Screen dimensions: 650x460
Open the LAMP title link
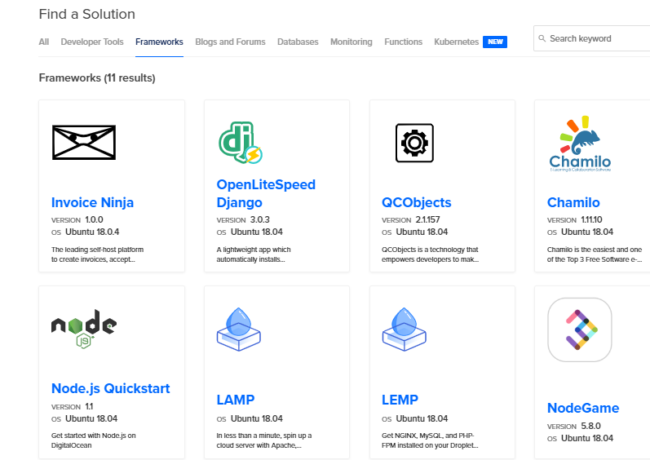[235, 400]
